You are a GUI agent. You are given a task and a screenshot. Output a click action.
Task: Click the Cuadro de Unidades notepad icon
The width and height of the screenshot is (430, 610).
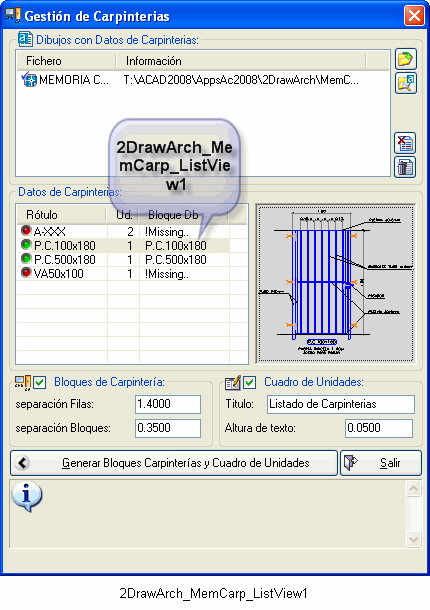[233, 383]
